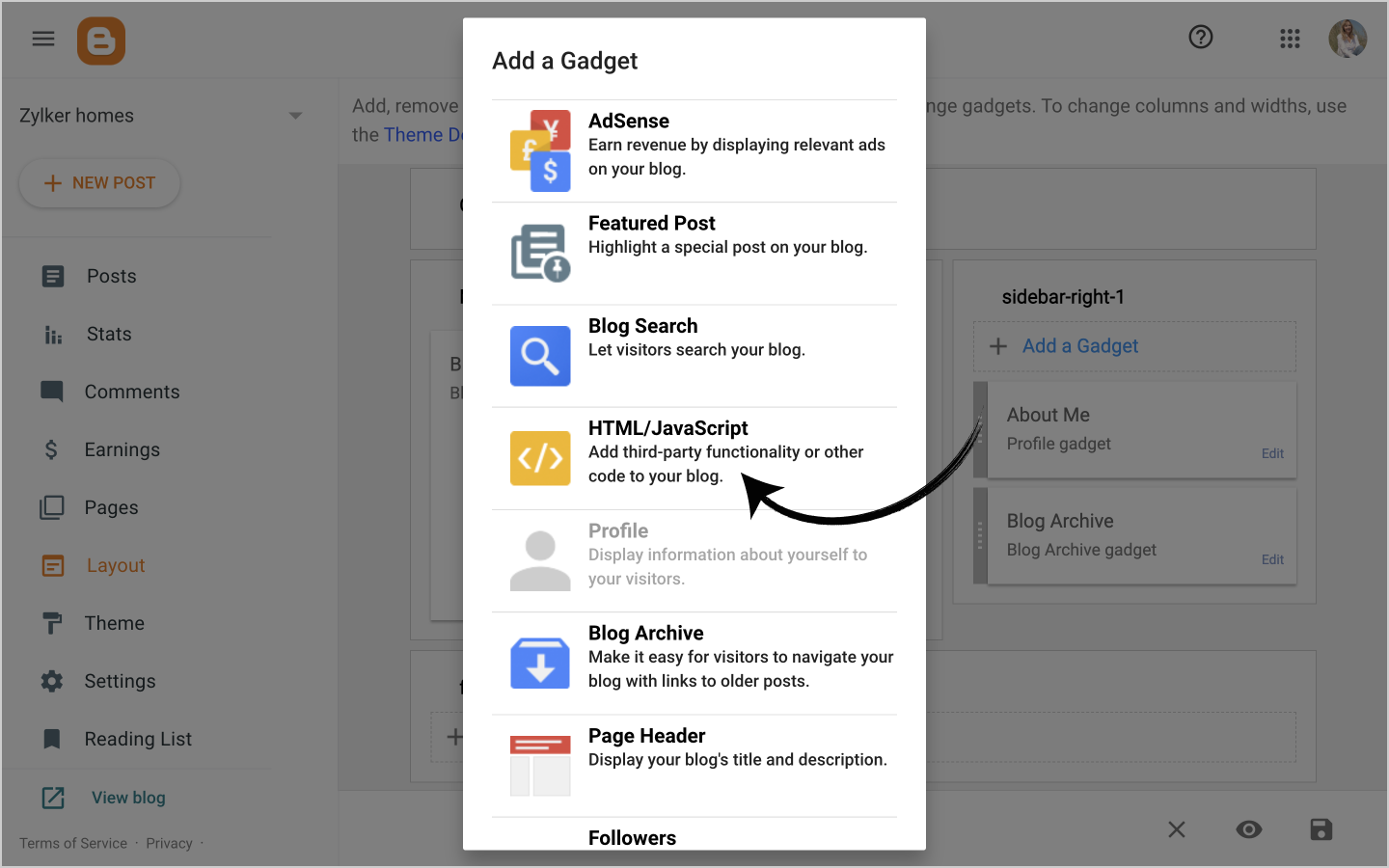Preview the layout with the eye icon
Image resolution: width=1389 pixels, height=868 pixels.
pos(1249,829)
